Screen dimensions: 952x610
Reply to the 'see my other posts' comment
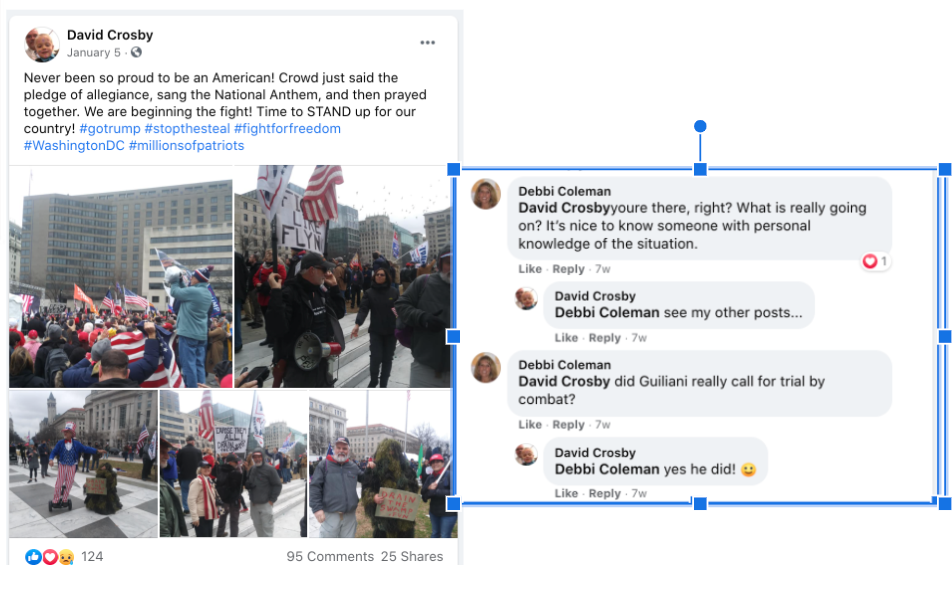click(x=605, y=337)
